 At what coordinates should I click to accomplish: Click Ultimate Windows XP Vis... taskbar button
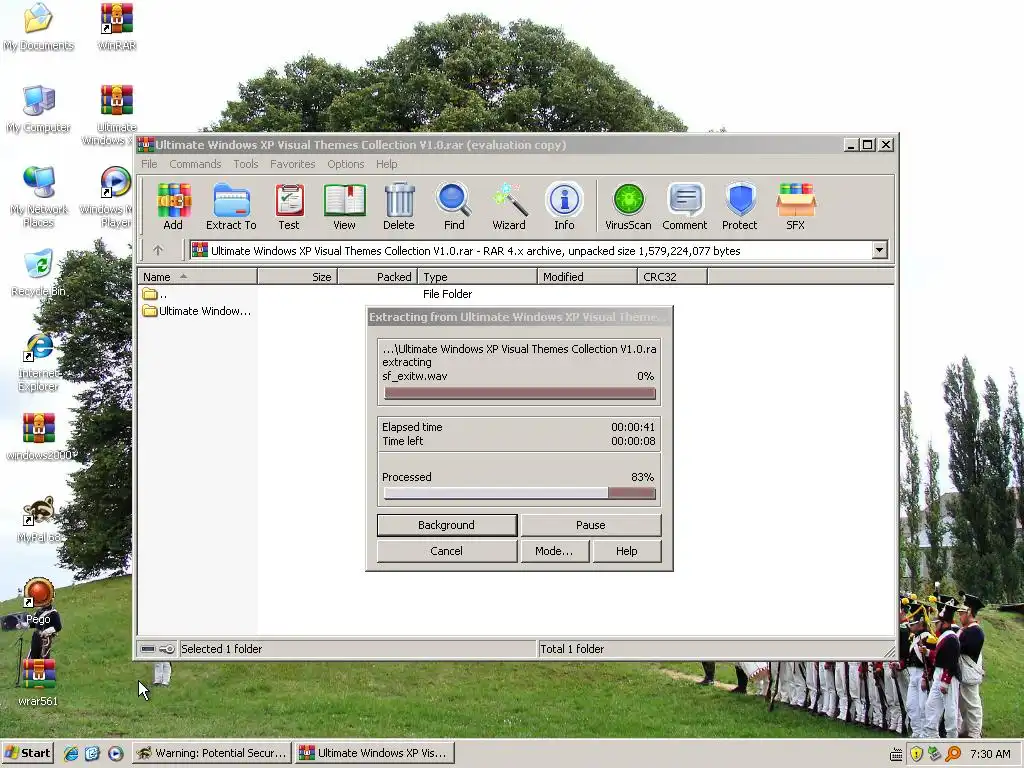[374, 753]
